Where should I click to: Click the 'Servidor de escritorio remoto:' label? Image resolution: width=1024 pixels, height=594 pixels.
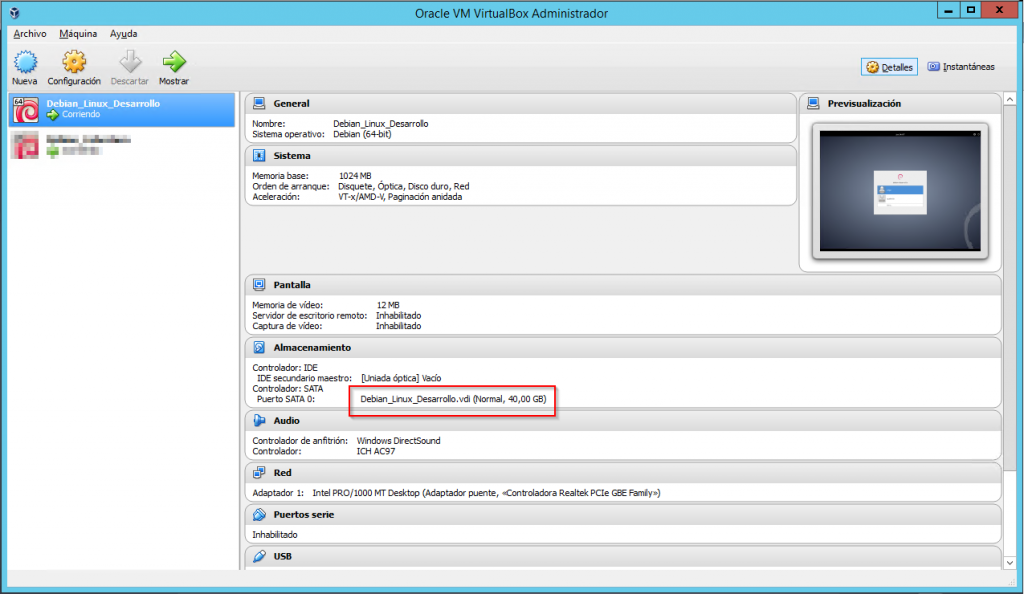(310, 315)
